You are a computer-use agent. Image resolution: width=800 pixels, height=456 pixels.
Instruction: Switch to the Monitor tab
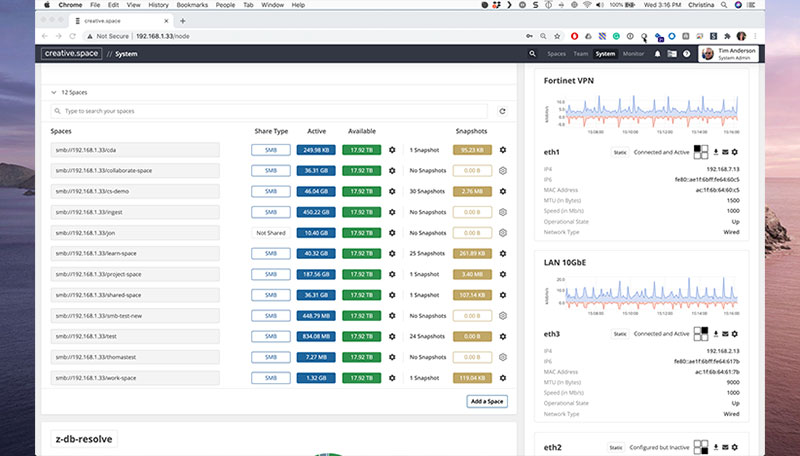(x=633, y=53)
